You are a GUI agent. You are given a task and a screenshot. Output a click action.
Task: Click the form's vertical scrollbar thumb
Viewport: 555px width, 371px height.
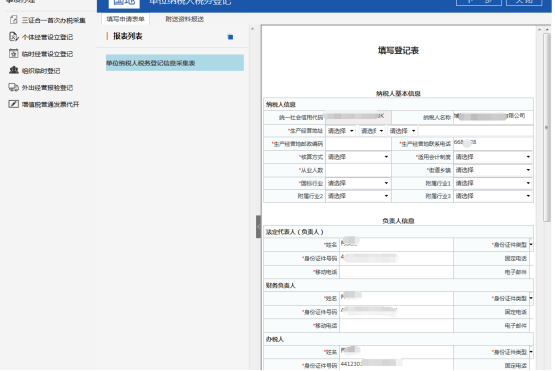click(x=547, y=127)
